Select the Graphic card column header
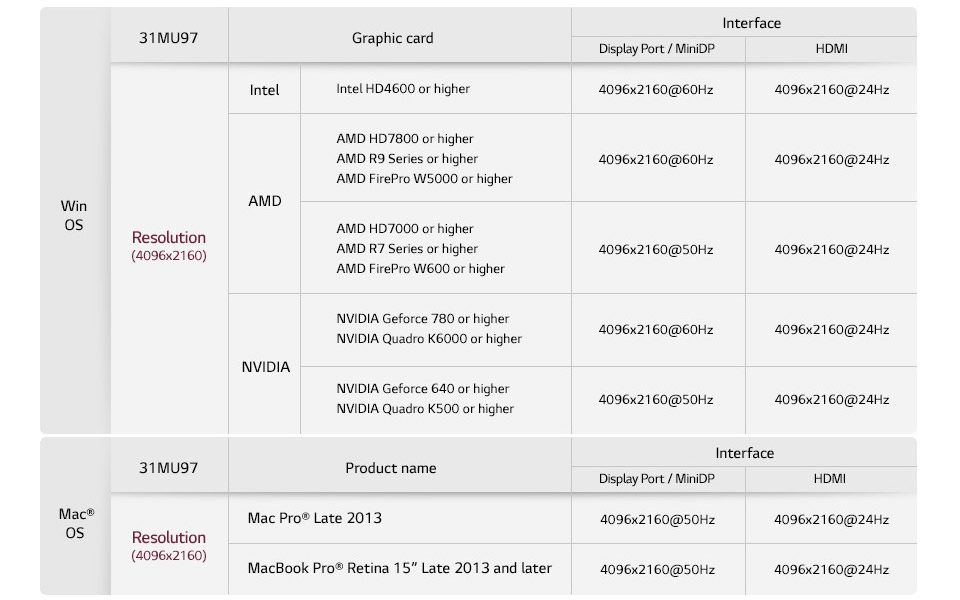Screen dimensions: 960x600 point(392,38)
